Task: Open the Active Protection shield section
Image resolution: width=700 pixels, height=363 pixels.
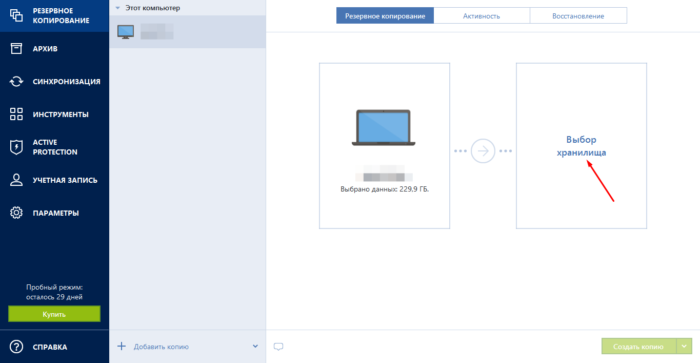Action: [54, 147]
